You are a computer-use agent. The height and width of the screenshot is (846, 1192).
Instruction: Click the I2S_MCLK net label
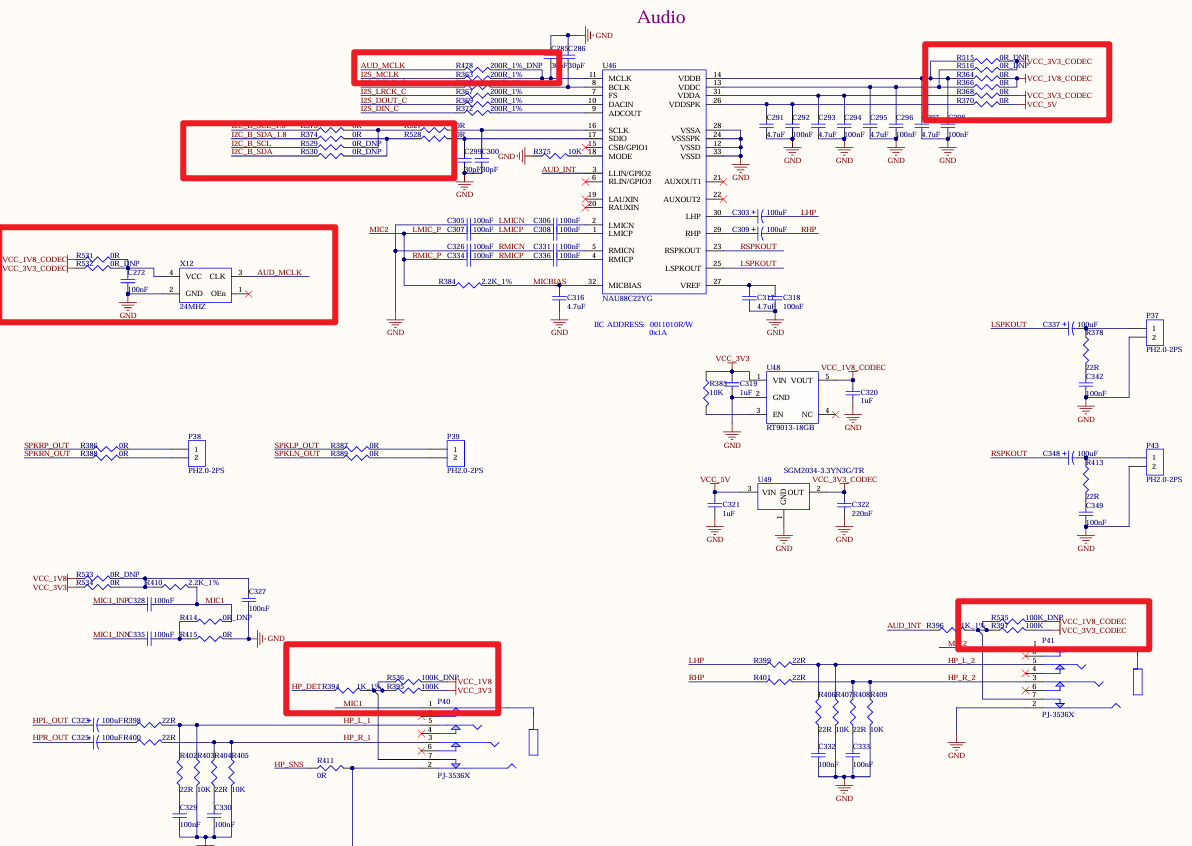point(380,74)
